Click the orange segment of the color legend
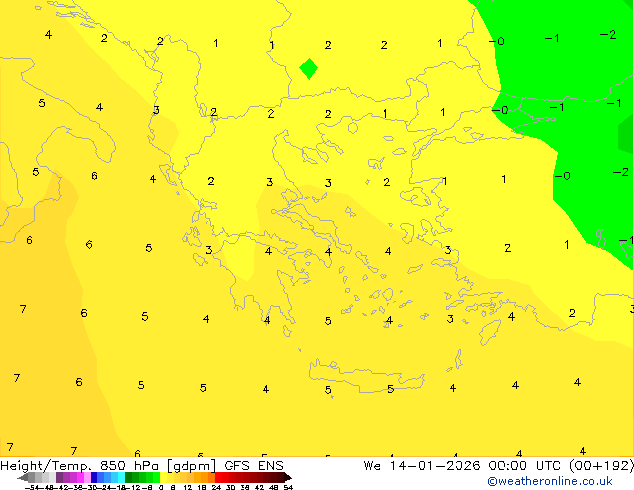The image size is (634, 490). (200, 478)
